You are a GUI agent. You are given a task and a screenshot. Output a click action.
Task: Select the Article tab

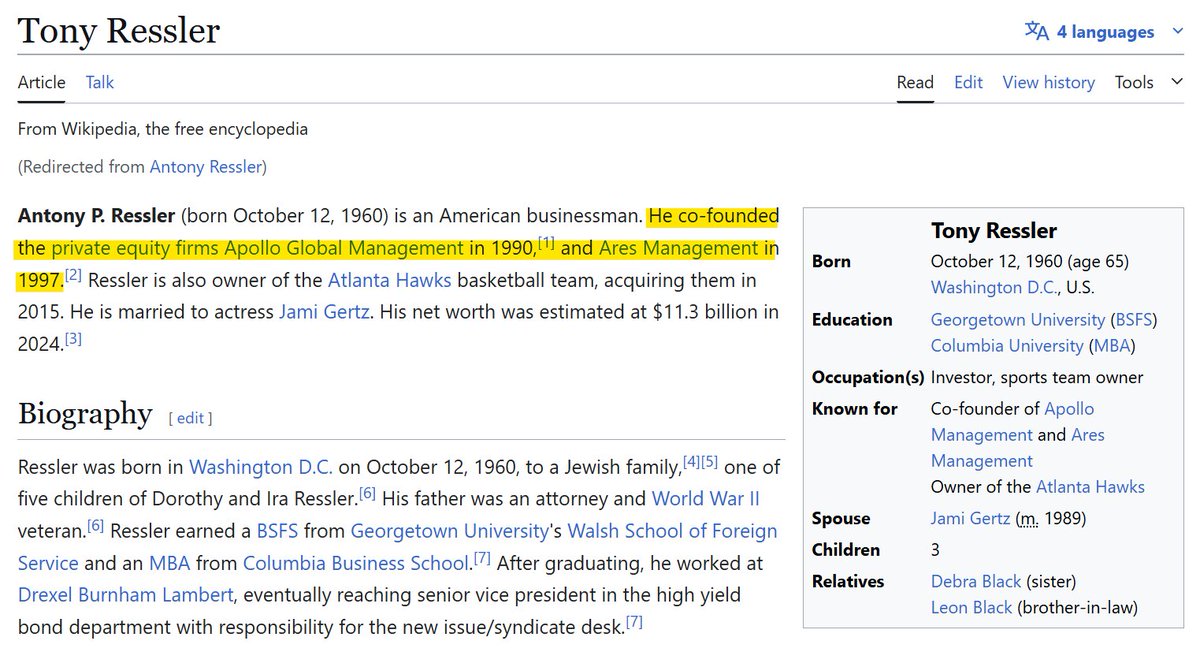point(42,82)
